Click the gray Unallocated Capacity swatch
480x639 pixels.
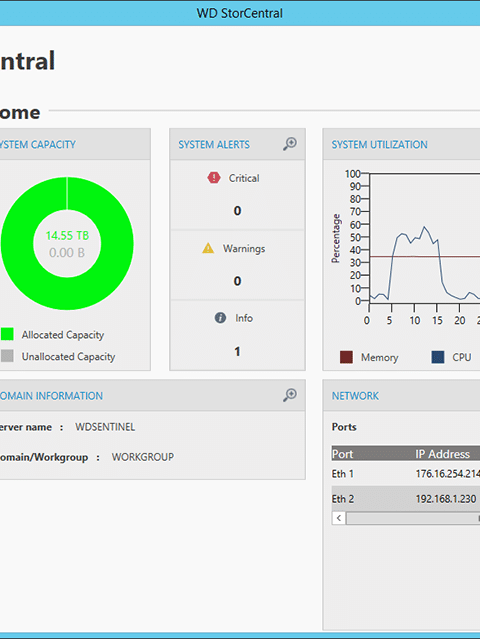(x=7, y=356)
